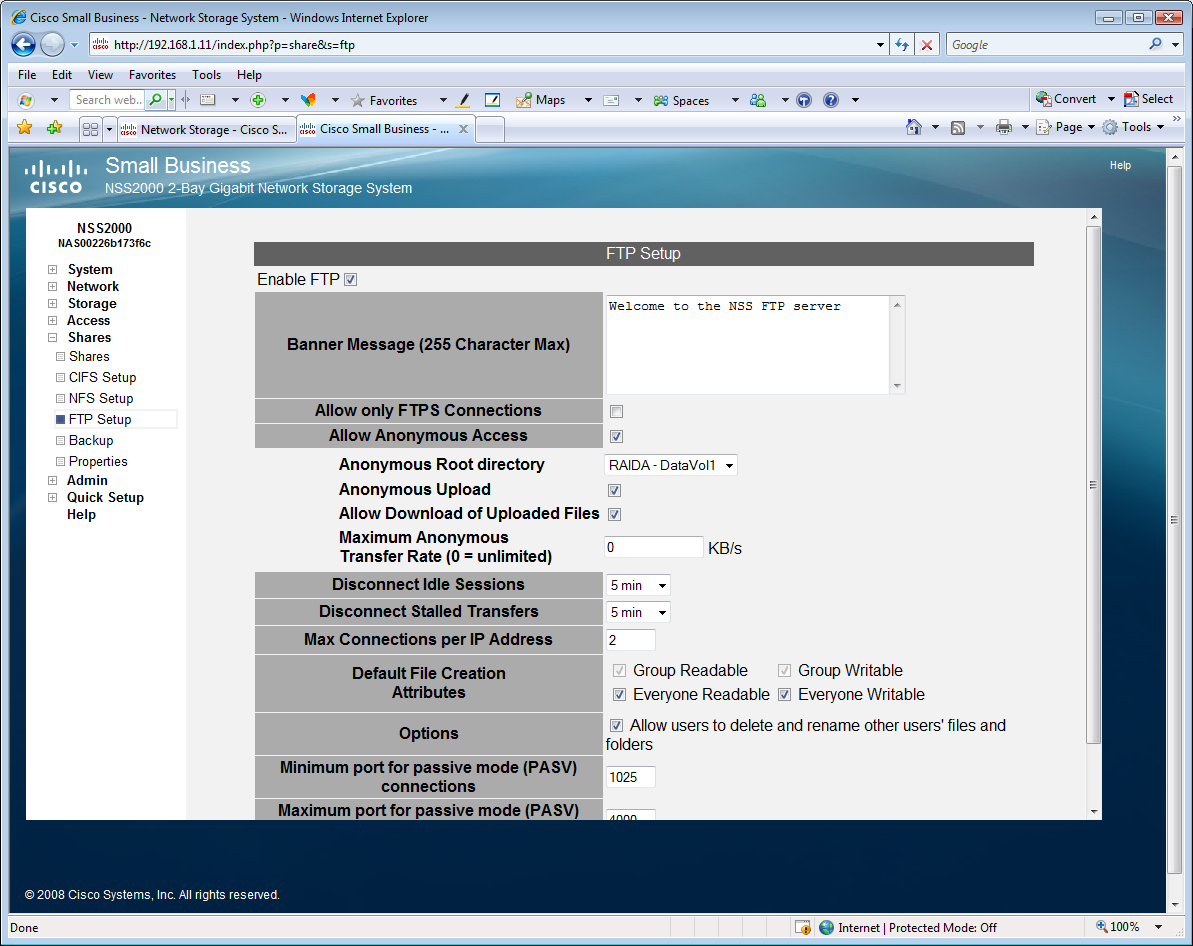
Task: Click the browser Back arrow button
Action: pos(24,45)
